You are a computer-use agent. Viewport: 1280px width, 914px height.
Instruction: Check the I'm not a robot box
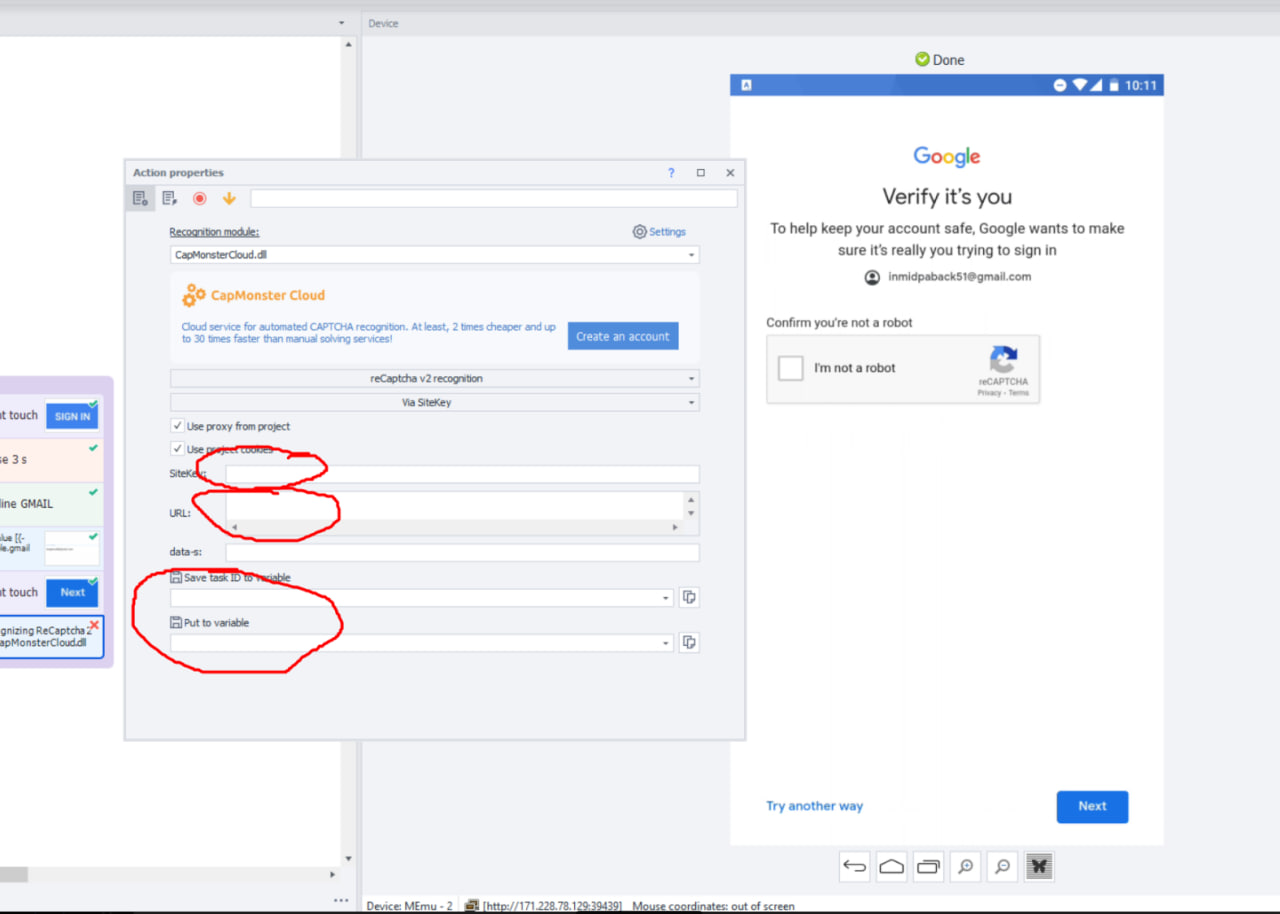[791, 368]
